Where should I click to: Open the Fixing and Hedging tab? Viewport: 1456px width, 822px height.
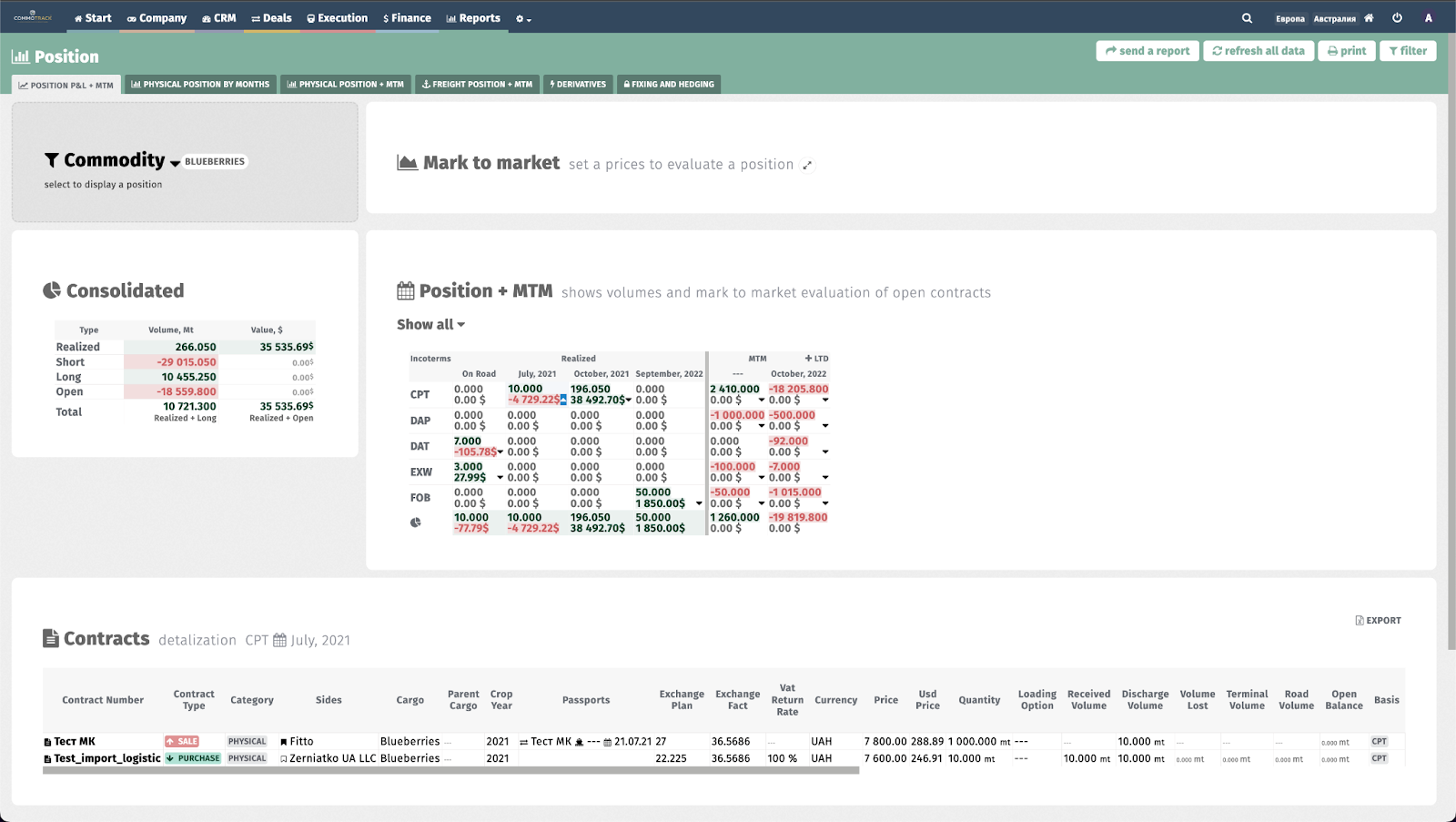pyautogui.click(x=669, y=85)
